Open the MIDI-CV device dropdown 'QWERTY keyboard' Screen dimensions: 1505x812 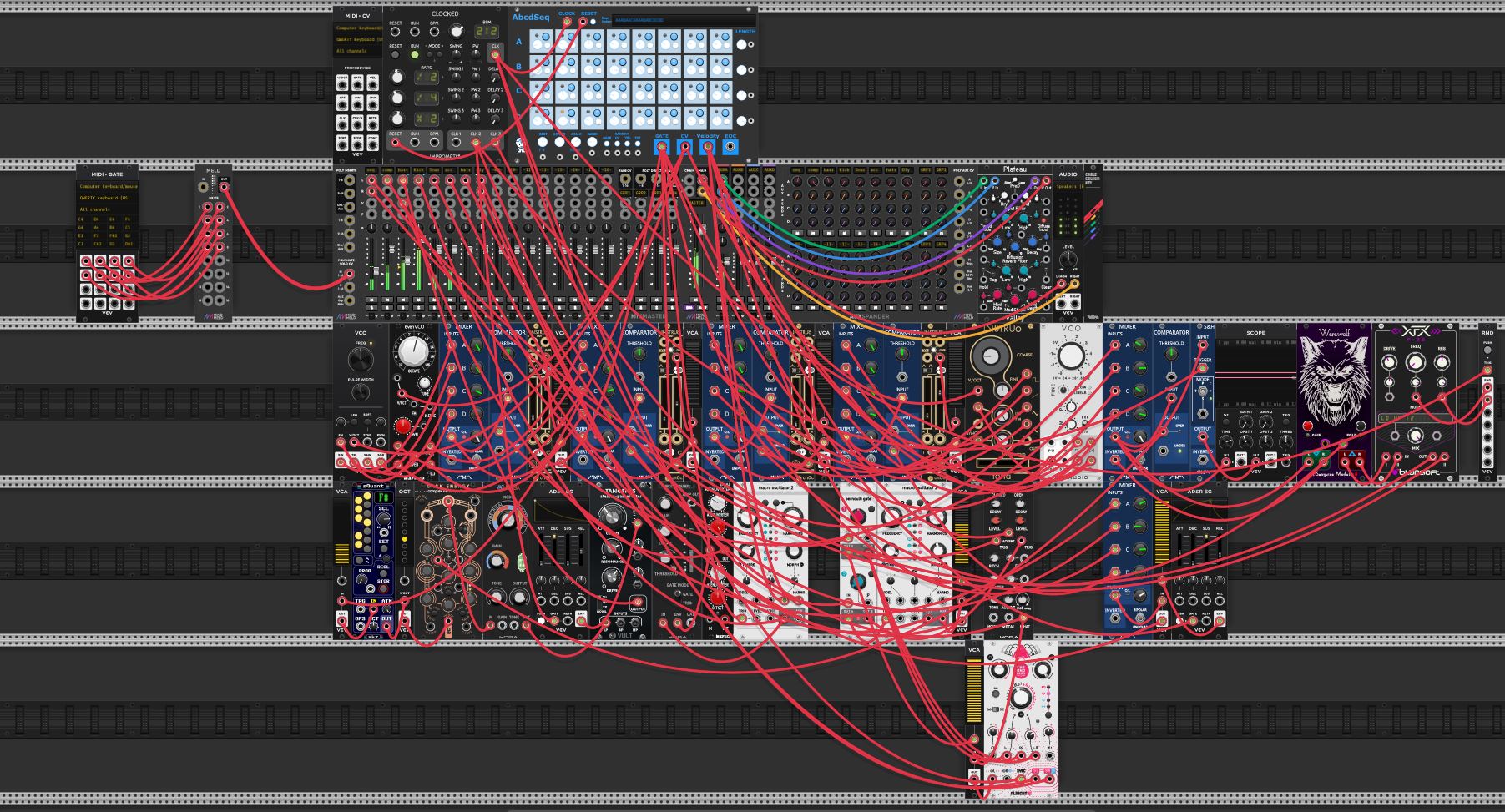click(359, 39)
